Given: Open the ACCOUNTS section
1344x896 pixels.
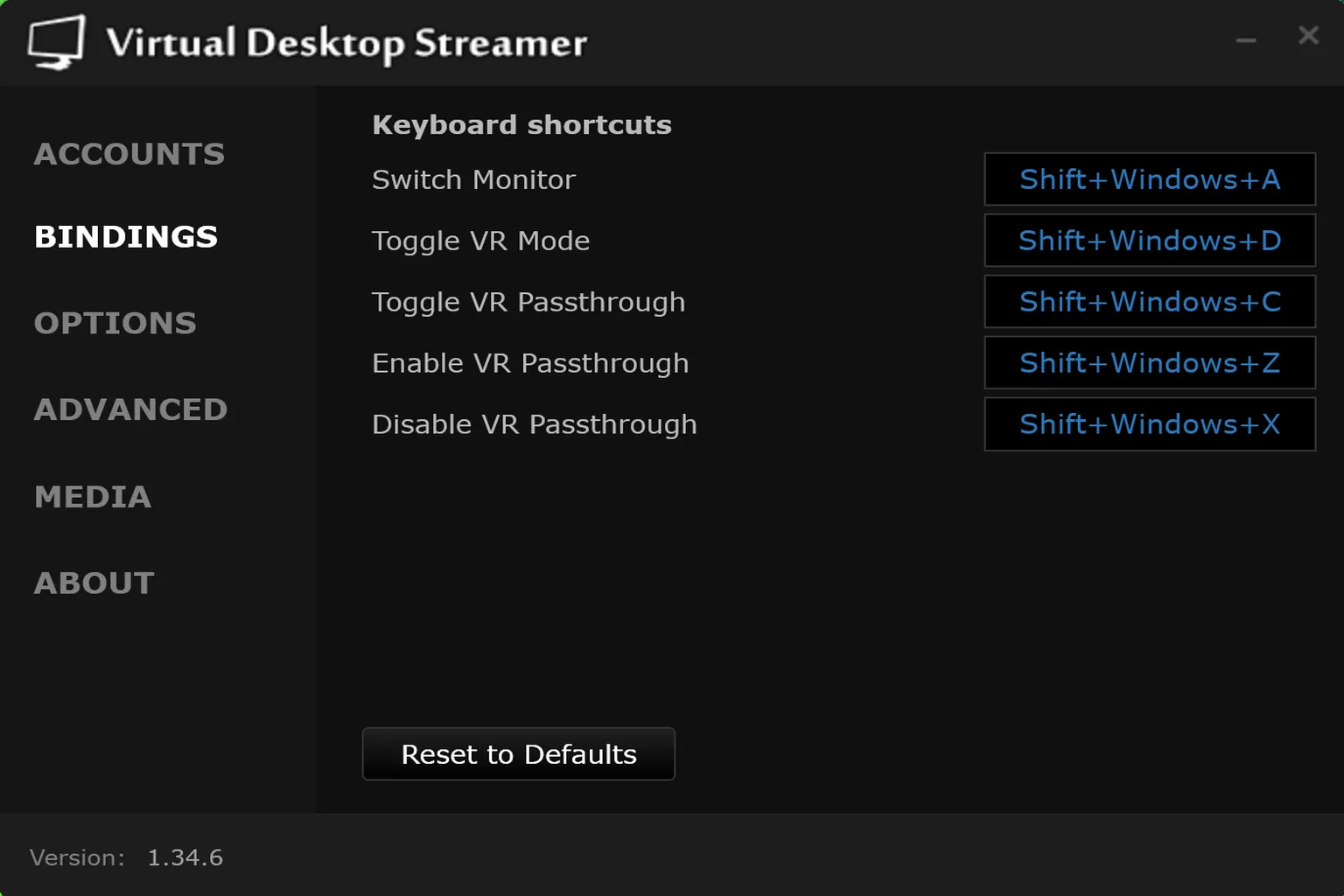Looking at the screenshot, I should click(x=129, y=154).
